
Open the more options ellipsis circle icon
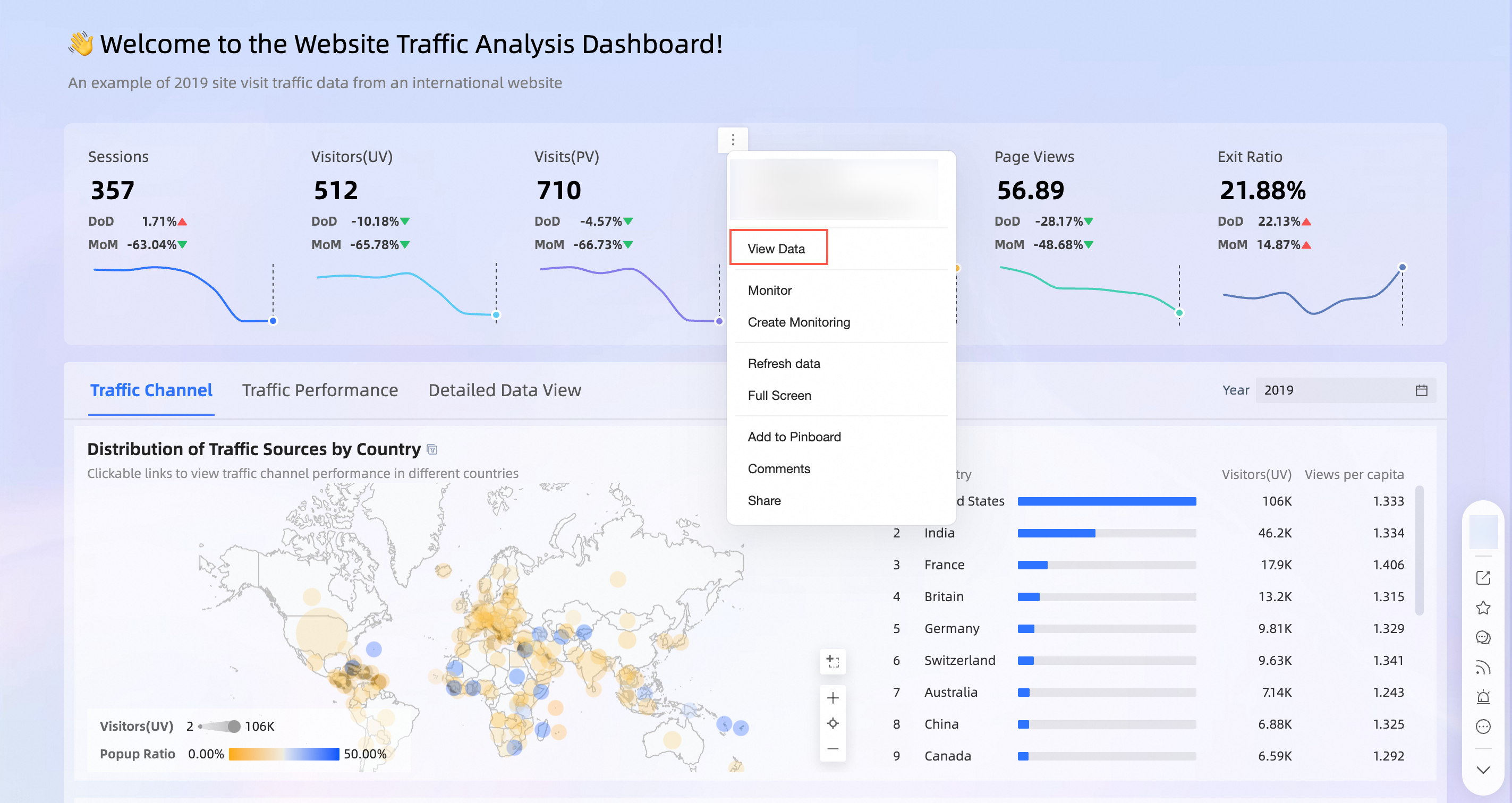[1483, 727]
